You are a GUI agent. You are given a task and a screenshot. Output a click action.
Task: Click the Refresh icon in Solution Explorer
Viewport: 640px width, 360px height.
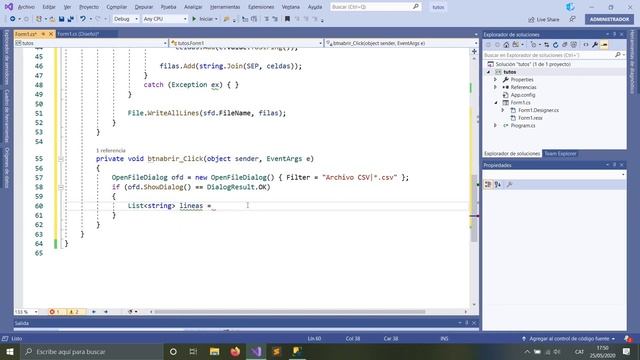(x=556, y=45)
